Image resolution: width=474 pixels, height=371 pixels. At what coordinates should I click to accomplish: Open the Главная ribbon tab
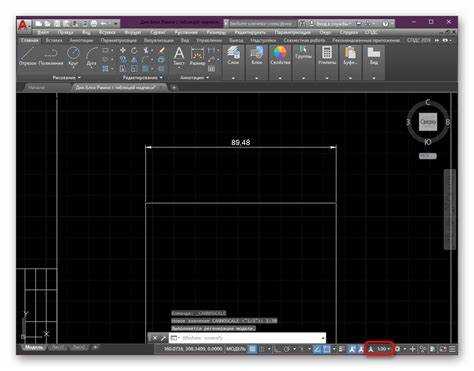coord(29,40)
